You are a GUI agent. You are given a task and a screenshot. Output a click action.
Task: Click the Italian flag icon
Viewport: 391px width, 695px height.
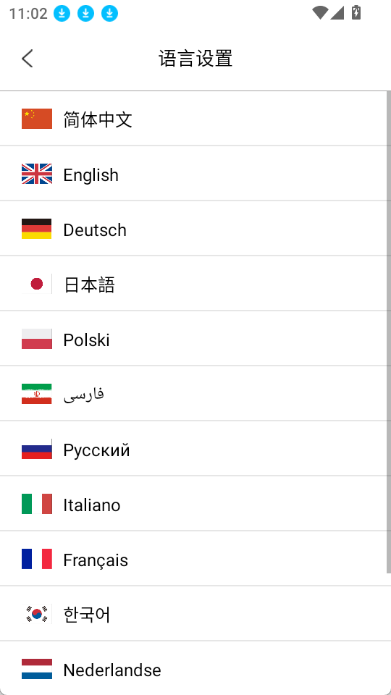37,504
